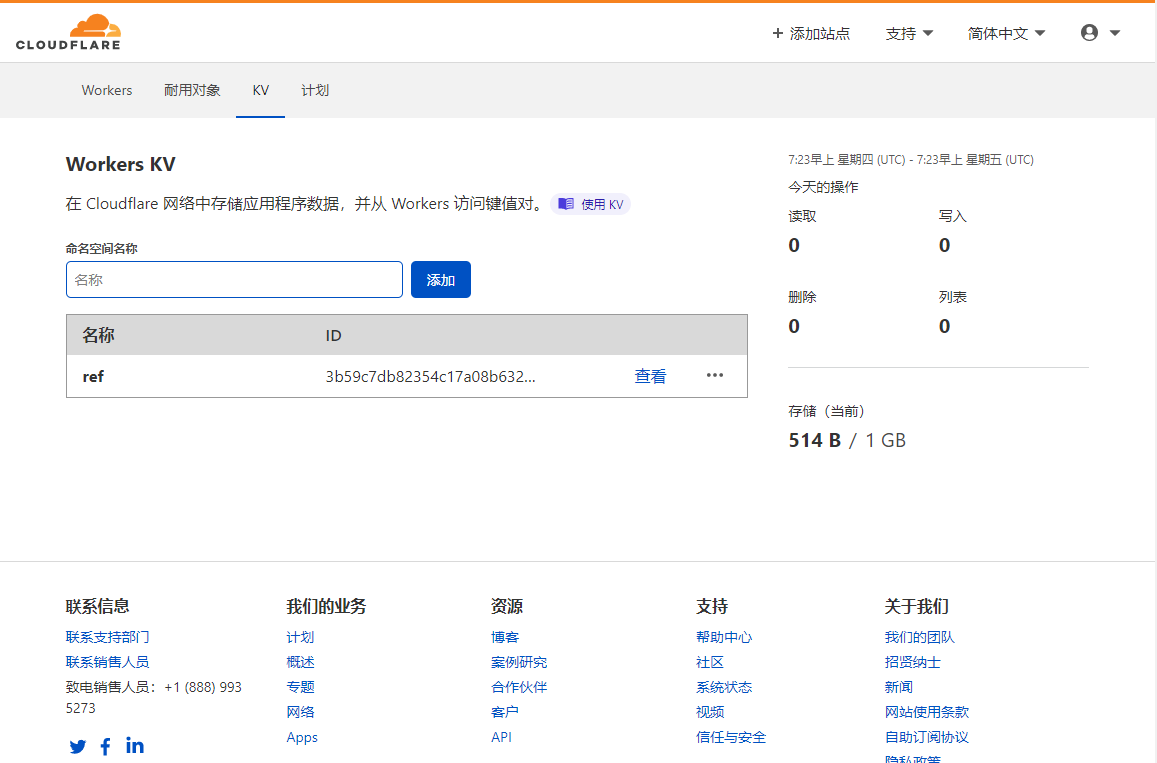Switch to the Workers tab
Image resolution: width=1157 pixels, height=763 pixels.
point(107,90)
